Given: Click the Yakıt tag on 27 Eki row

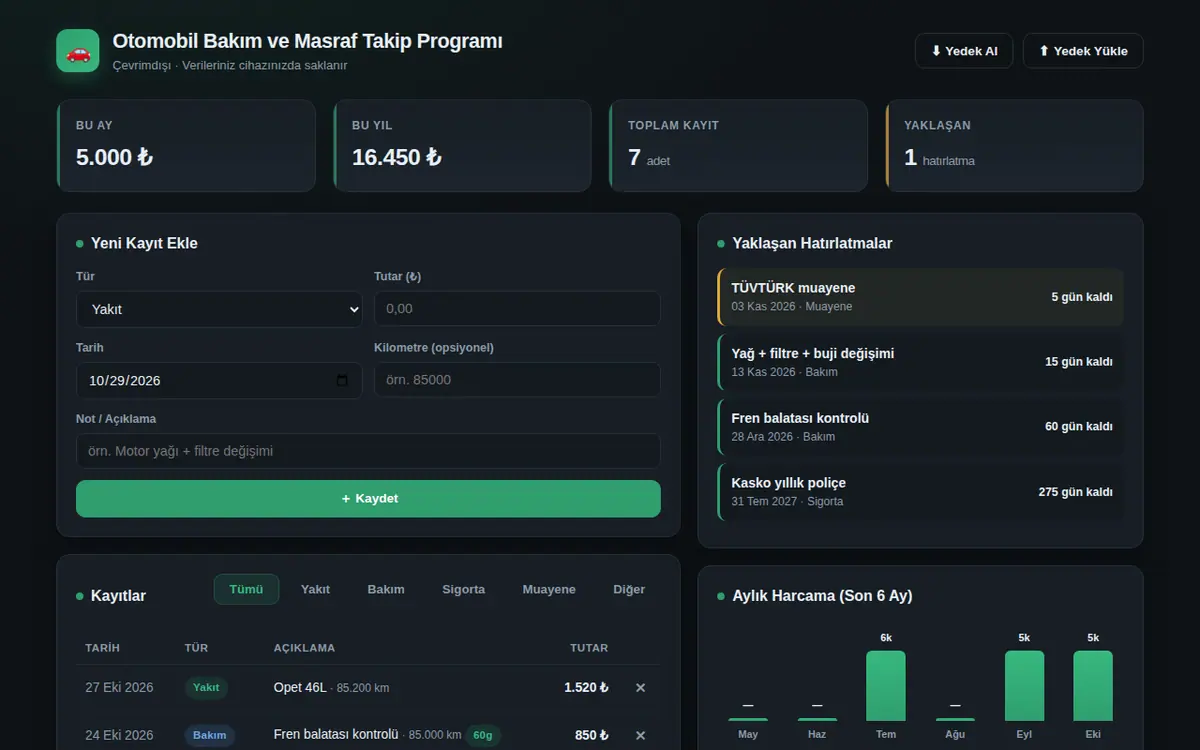Looking at the screenshot, I should point(206,688).
